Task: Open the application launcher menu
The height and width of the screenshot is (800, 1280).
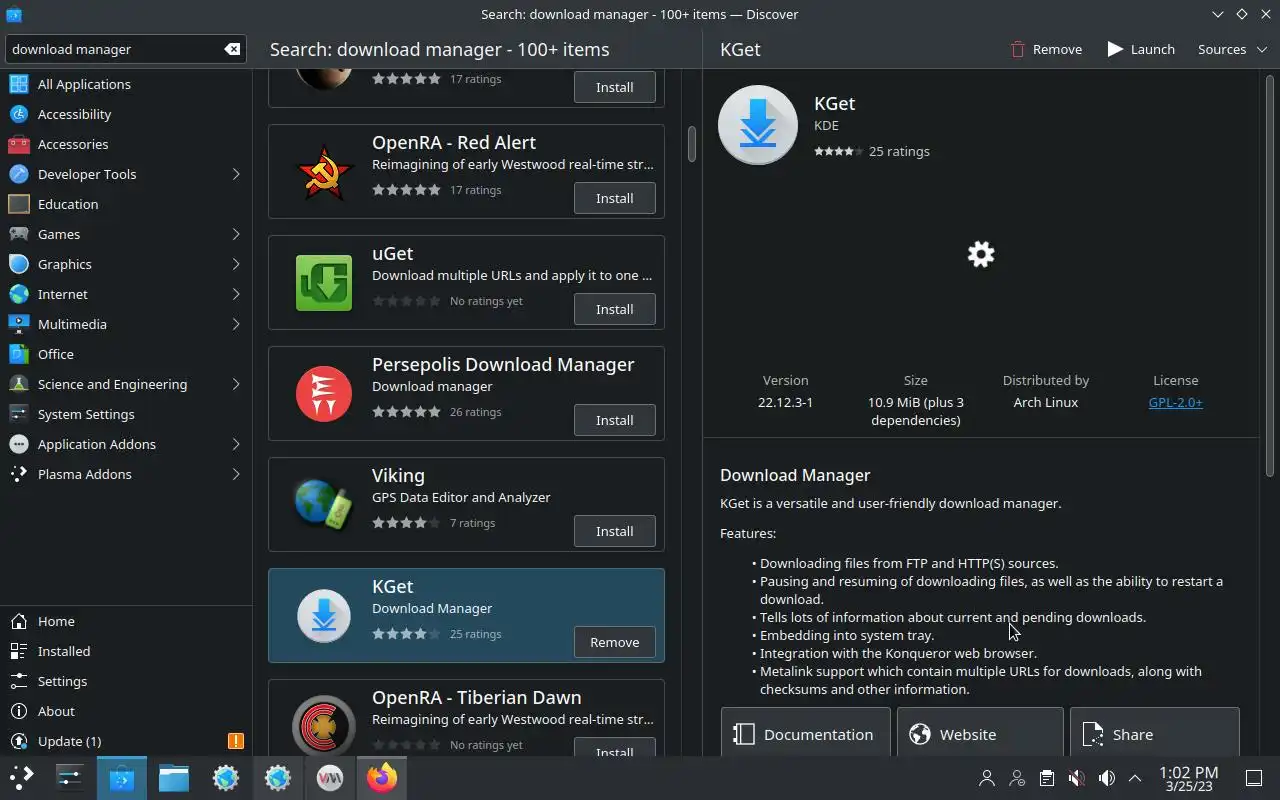Action: [22, 777]
